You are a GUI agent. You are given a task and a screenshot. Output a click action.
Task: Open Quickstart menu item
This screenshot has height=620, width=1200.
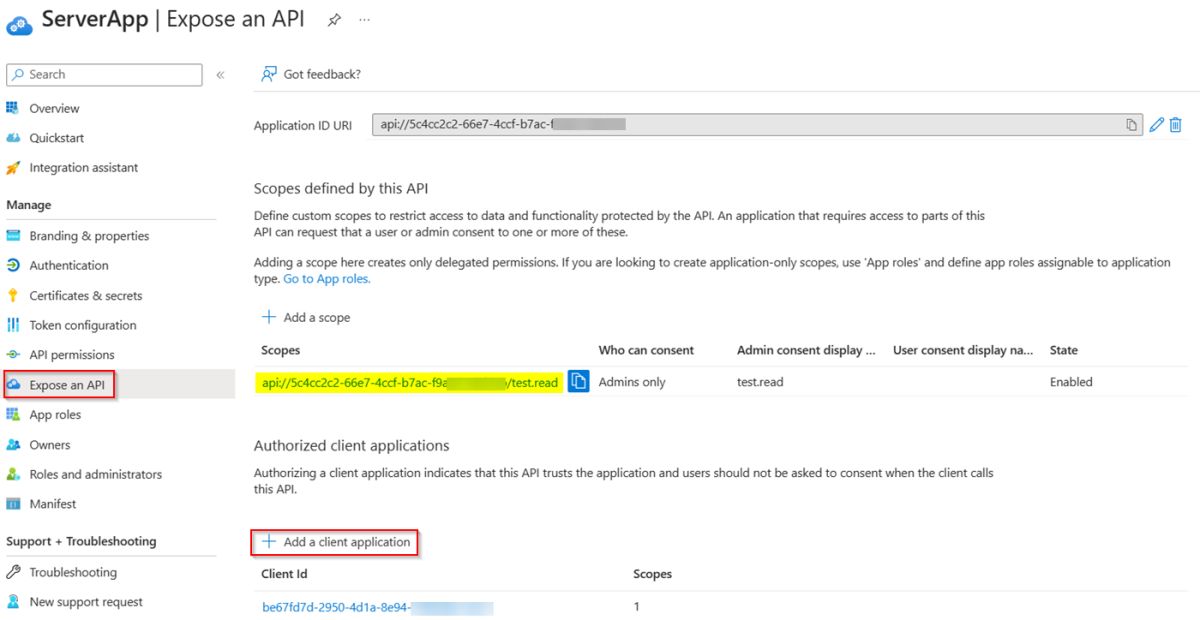(x=57, y=138)
